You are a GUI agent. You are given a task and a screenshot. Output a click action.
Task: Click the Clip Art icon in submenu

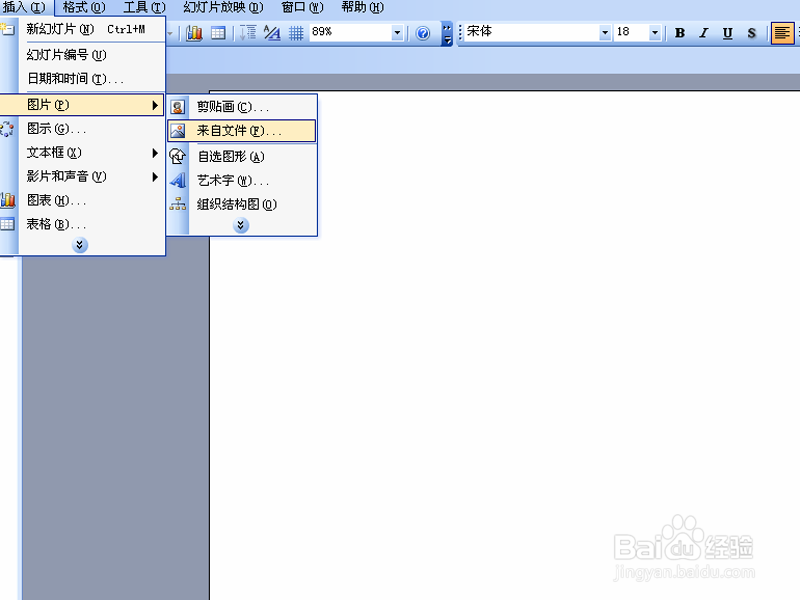coord(178,107)
